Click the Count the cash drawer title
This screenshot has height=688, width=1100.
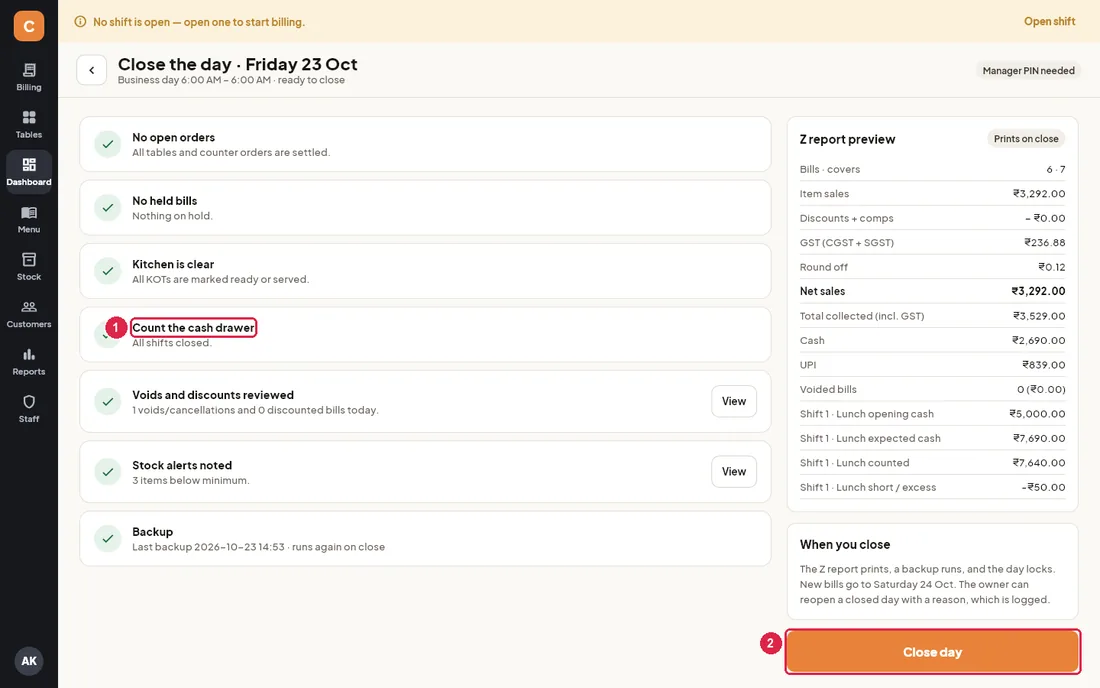[194, 328]
